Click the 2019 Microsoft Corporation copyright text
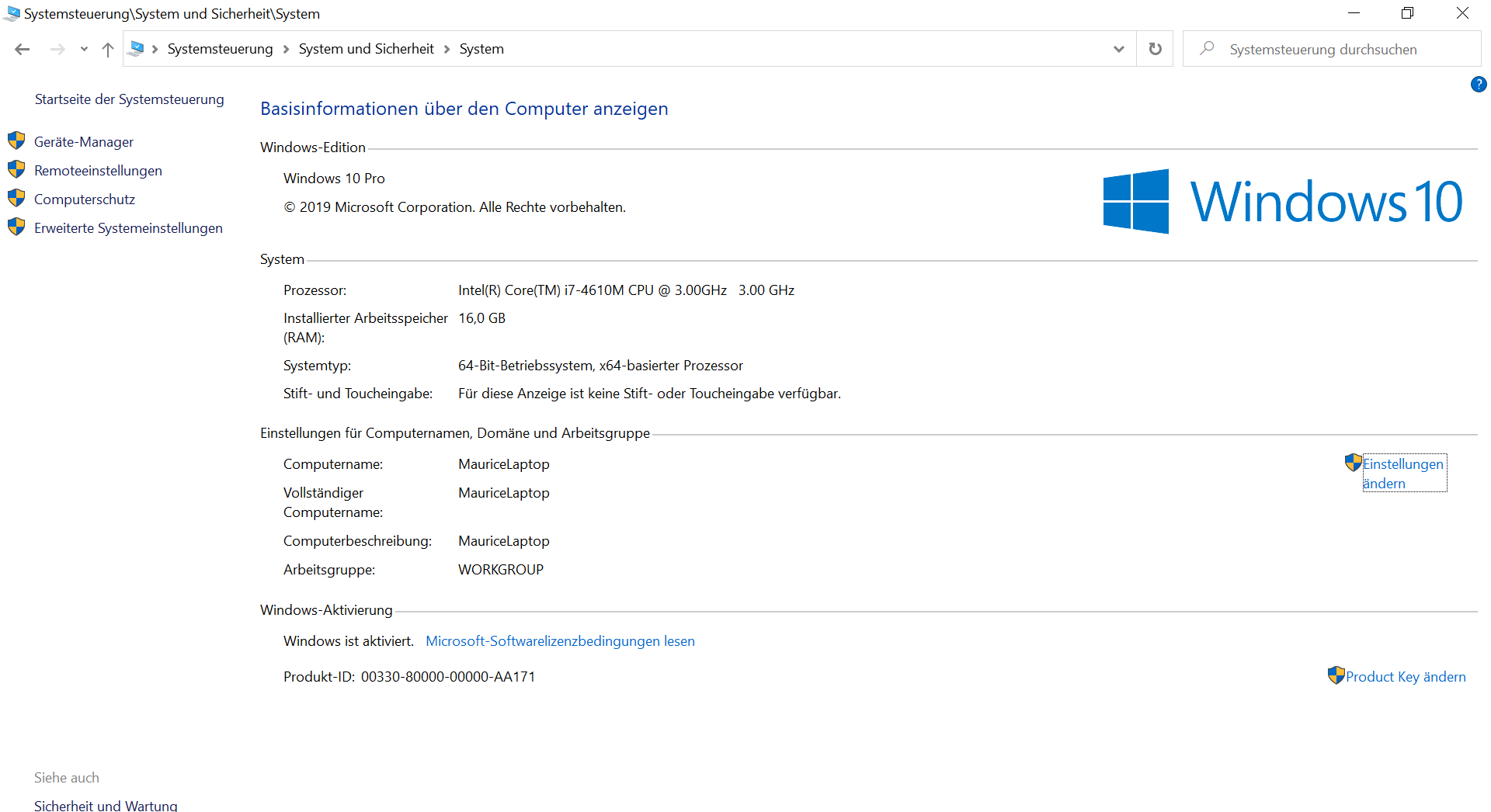This screenshot has width=1491, height=812. [x=454, y=206]
